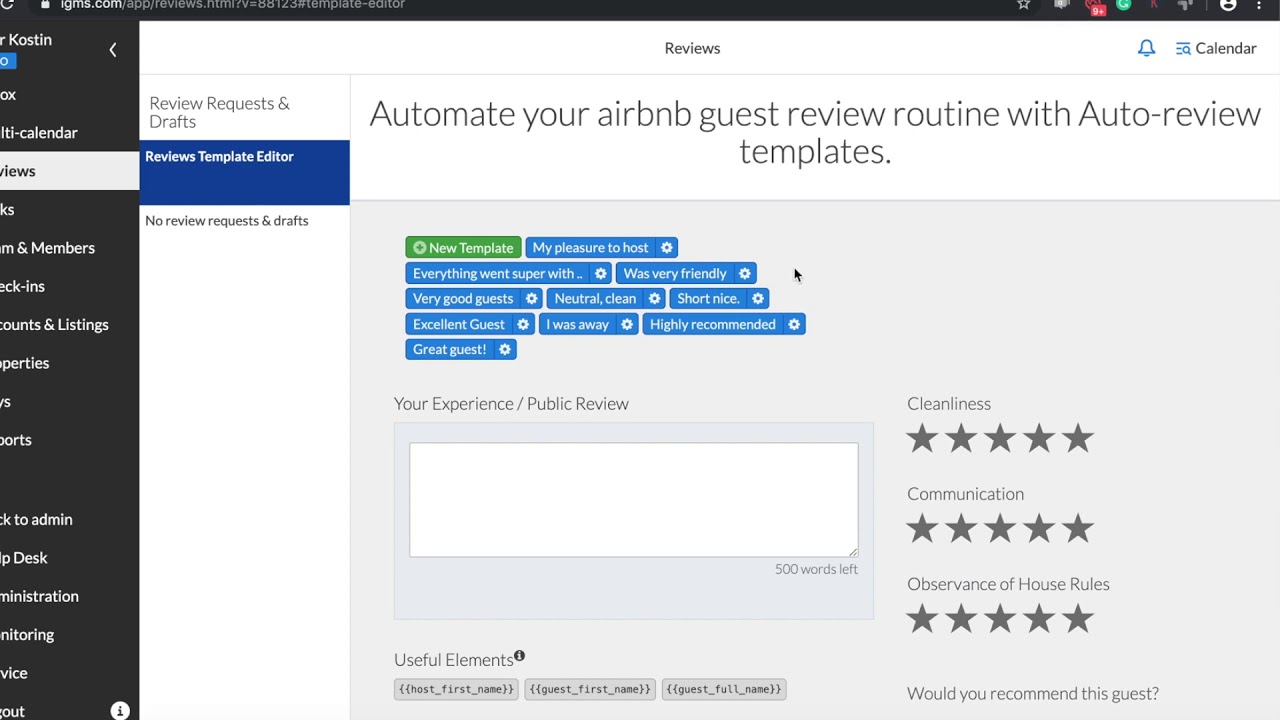Open settings gear for Was very friendly template

(x=745, y=274)
